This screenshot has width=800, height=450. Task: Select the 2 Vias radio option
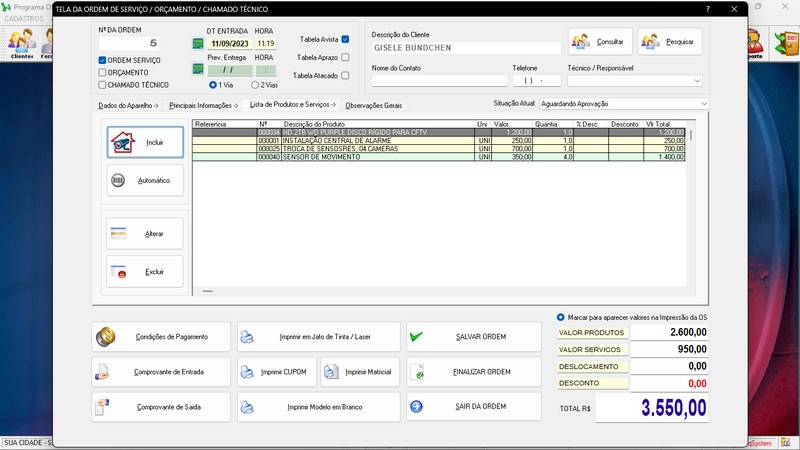tap(257, 85)
